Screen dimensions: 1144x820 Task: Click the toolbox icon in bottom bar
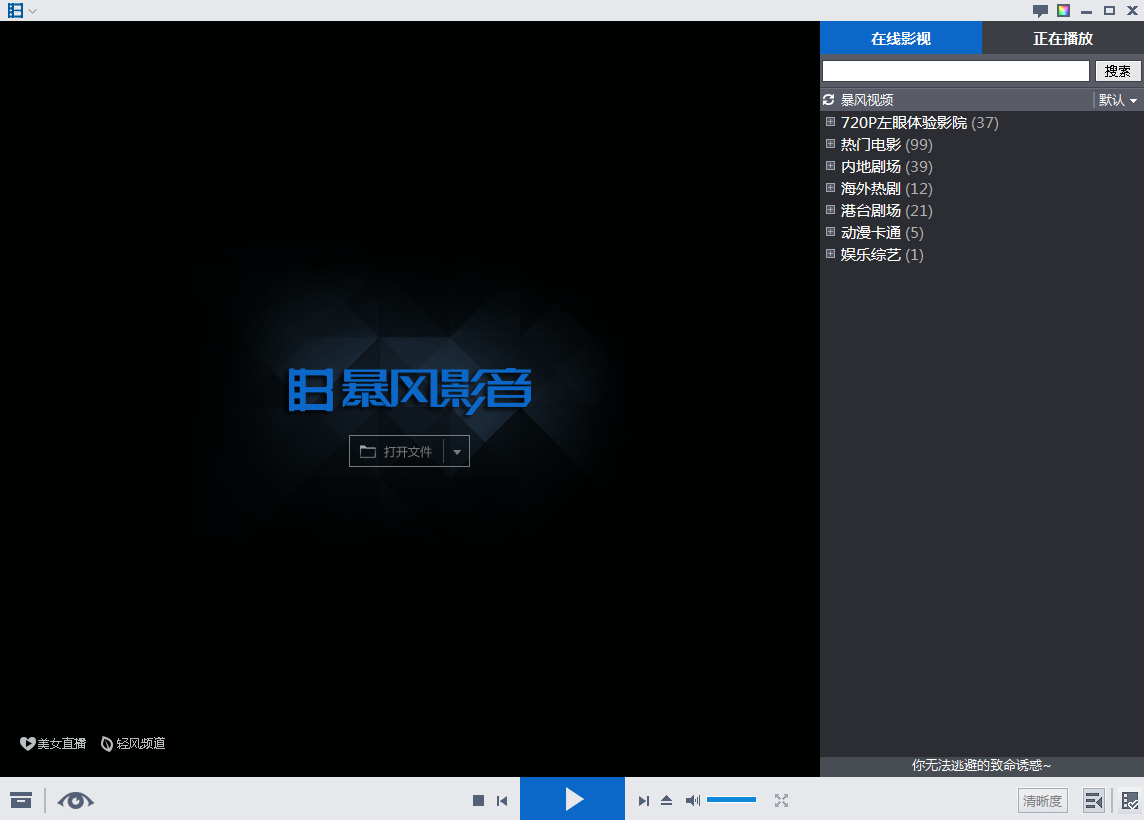point(21,800)
